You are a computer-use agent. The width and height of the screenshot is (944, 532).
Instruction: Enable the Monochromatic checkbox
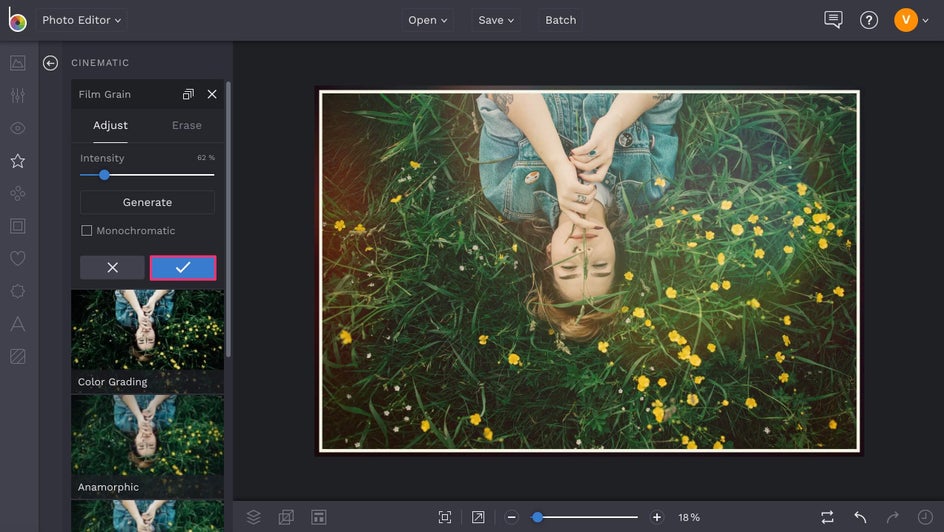(x=87, y=231)
